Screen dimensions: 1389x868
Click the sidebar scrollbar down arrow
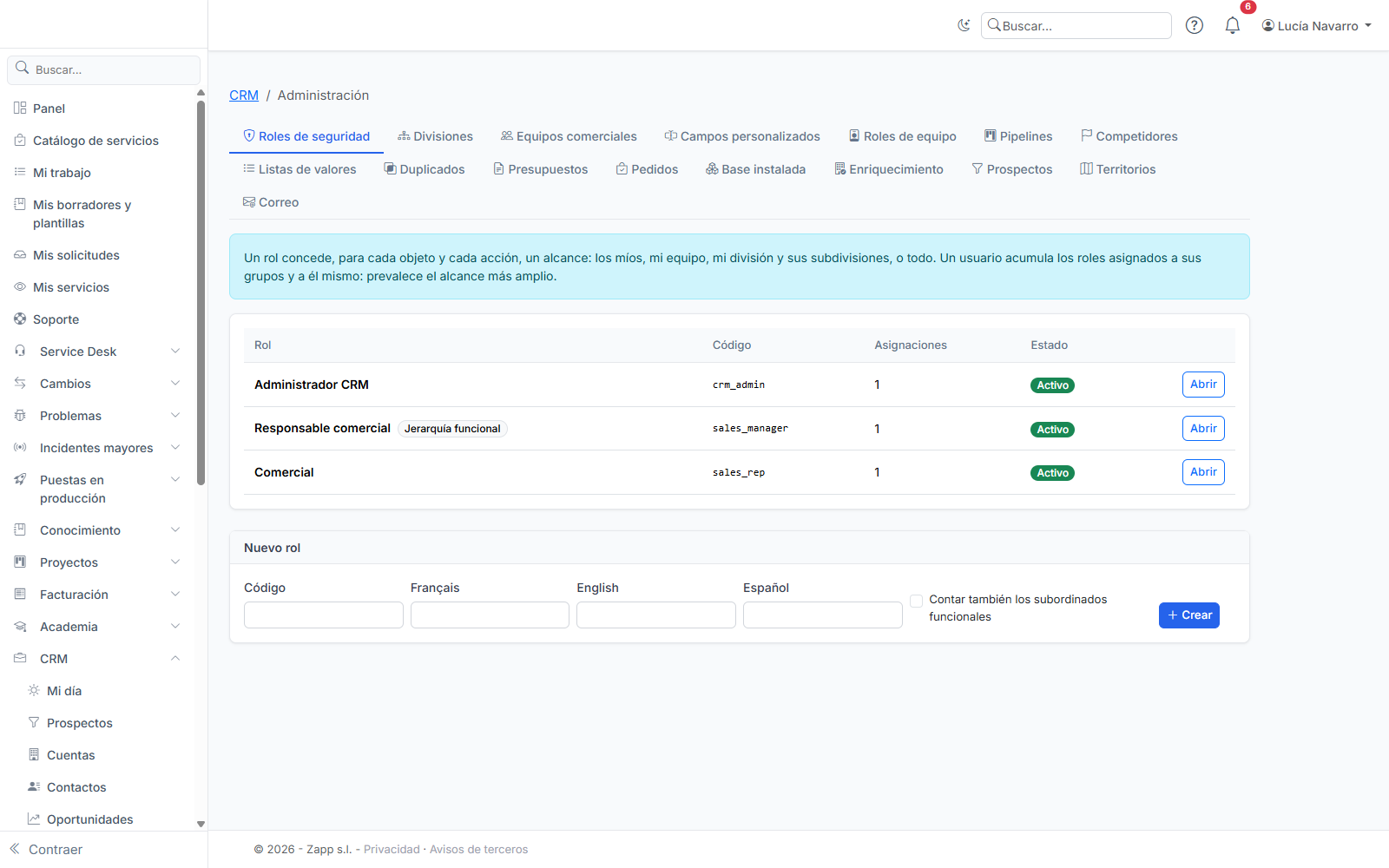click(201, 824)
